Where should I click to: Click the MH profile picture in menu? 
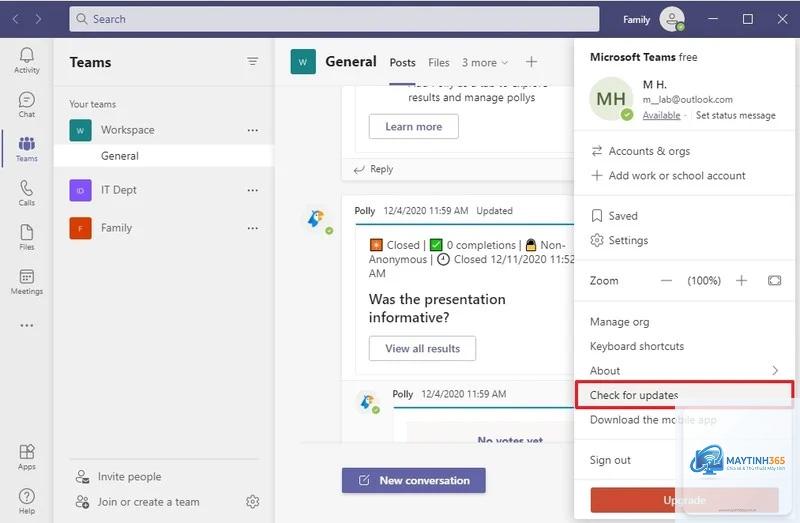[x=611, y=98]
